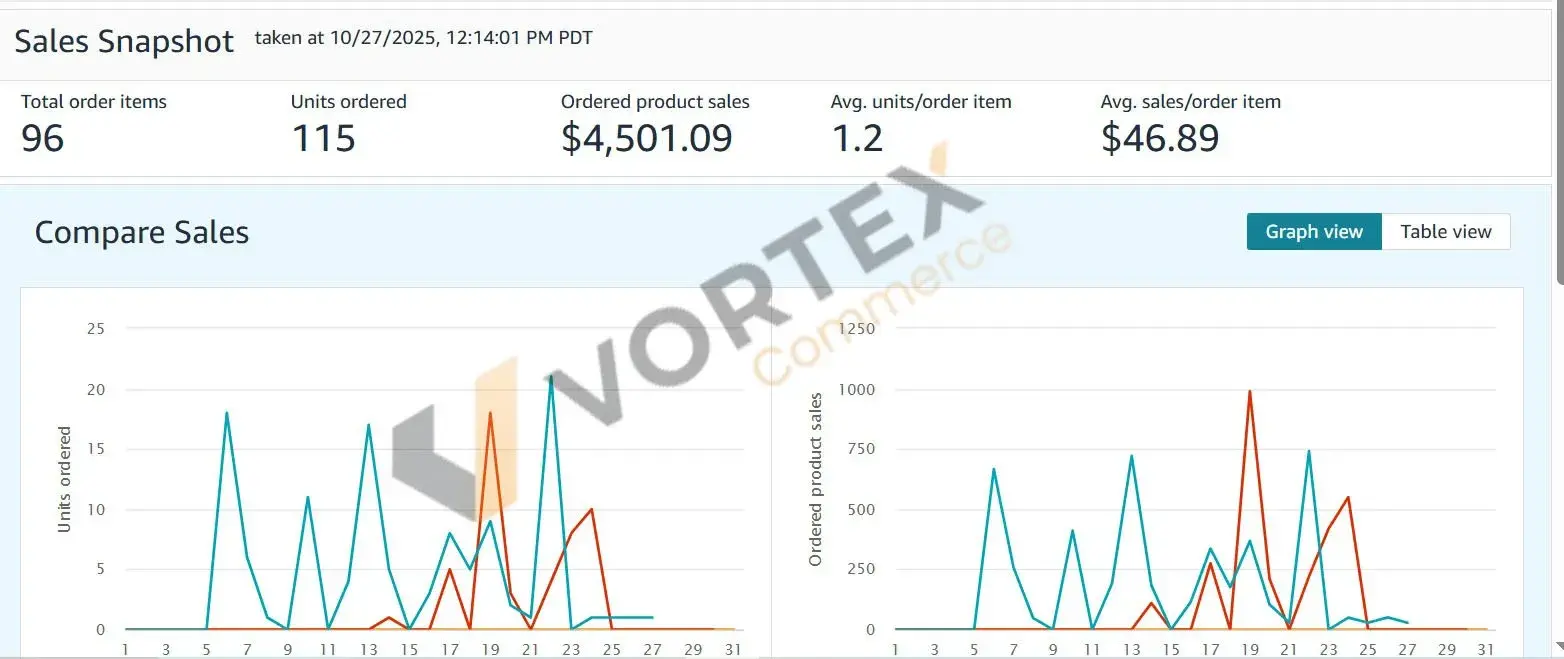The height and width of the screenshot is (659, 1564).
Task: Click the Units ordered value 115
Action: (x=323, y=138)
